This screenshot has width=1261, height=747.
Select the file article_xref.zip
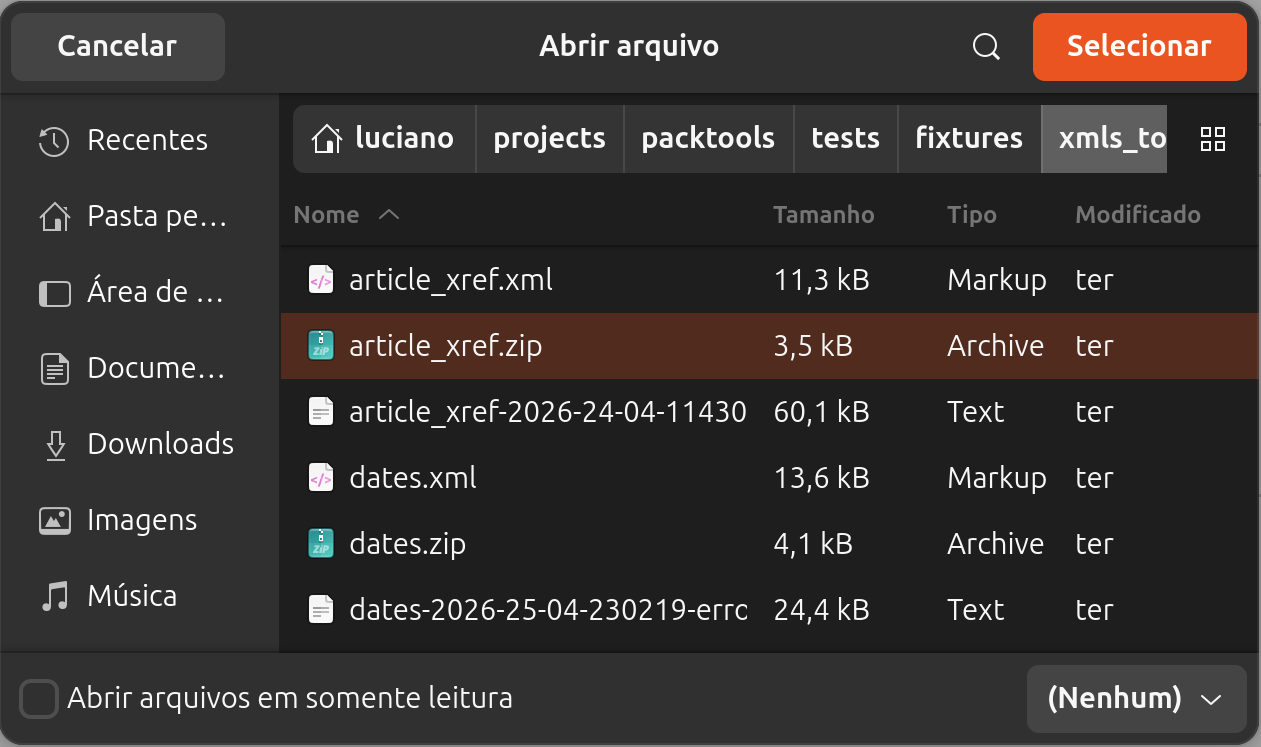[x=770, y=346]
